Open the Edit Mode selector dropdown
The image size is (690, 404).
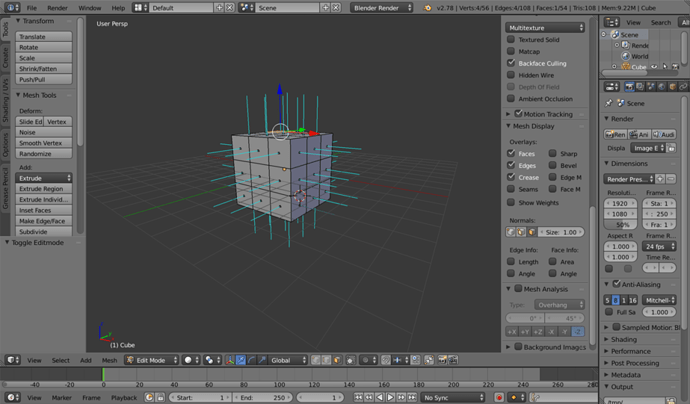tap(150, 359)
